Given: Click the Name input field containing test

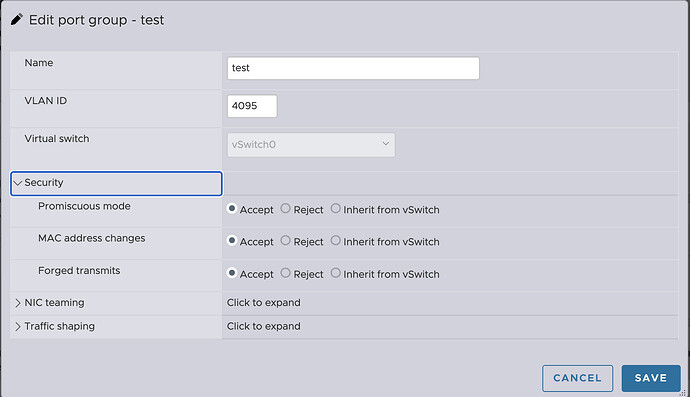Looking at the screenshot, I should click(353, 68).
